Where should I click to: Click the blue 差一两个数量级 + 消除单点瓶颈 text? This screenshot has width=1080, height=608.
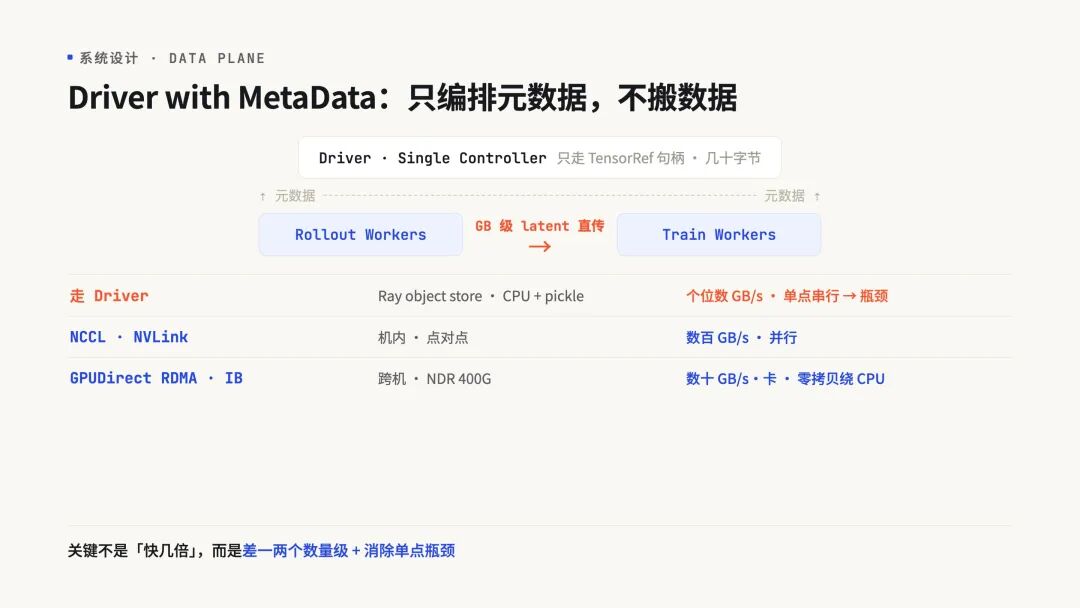click(x=349, y=550)
